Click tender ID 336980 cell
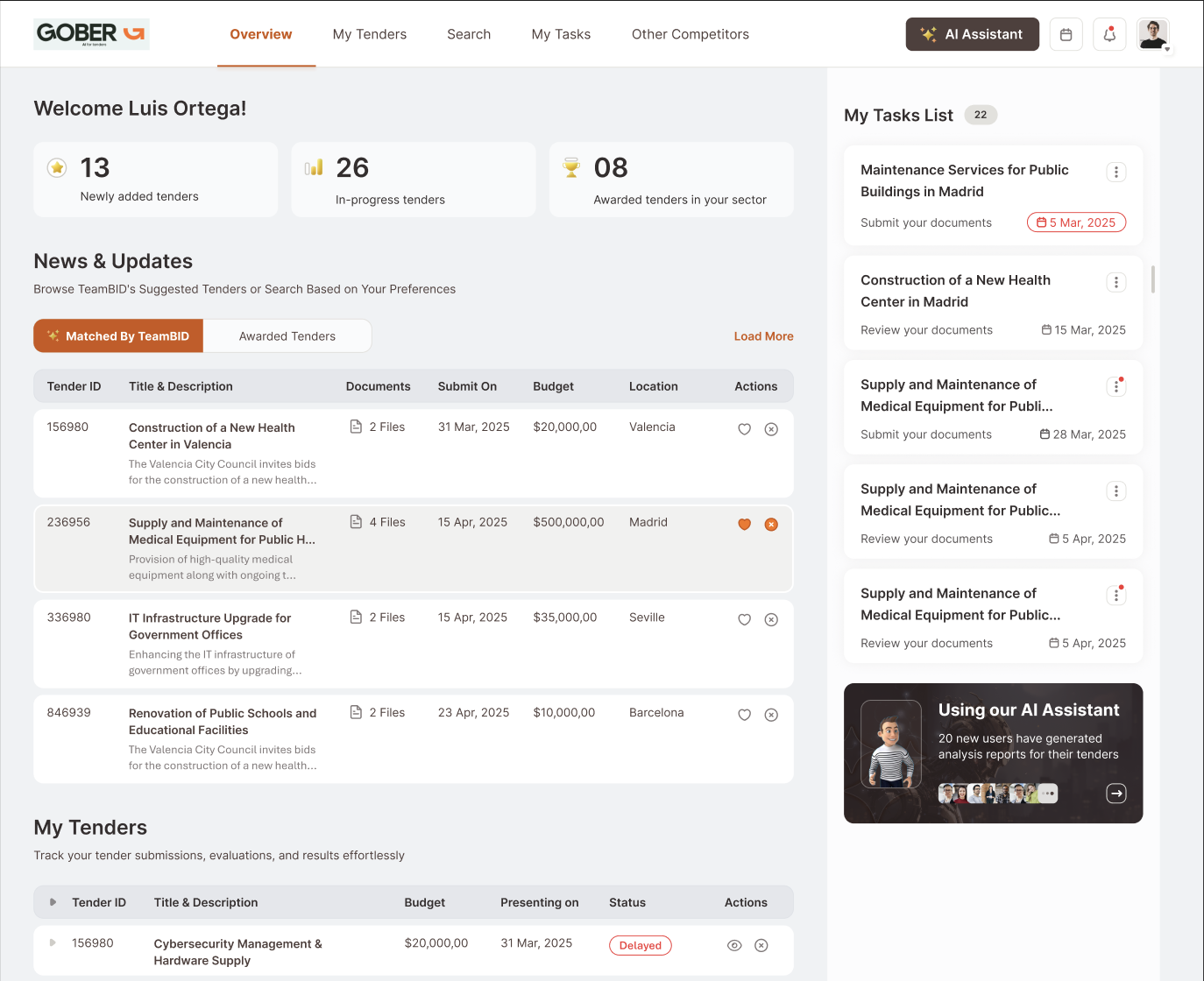Viewport: 1204px width, 981px height. (68, 617)
